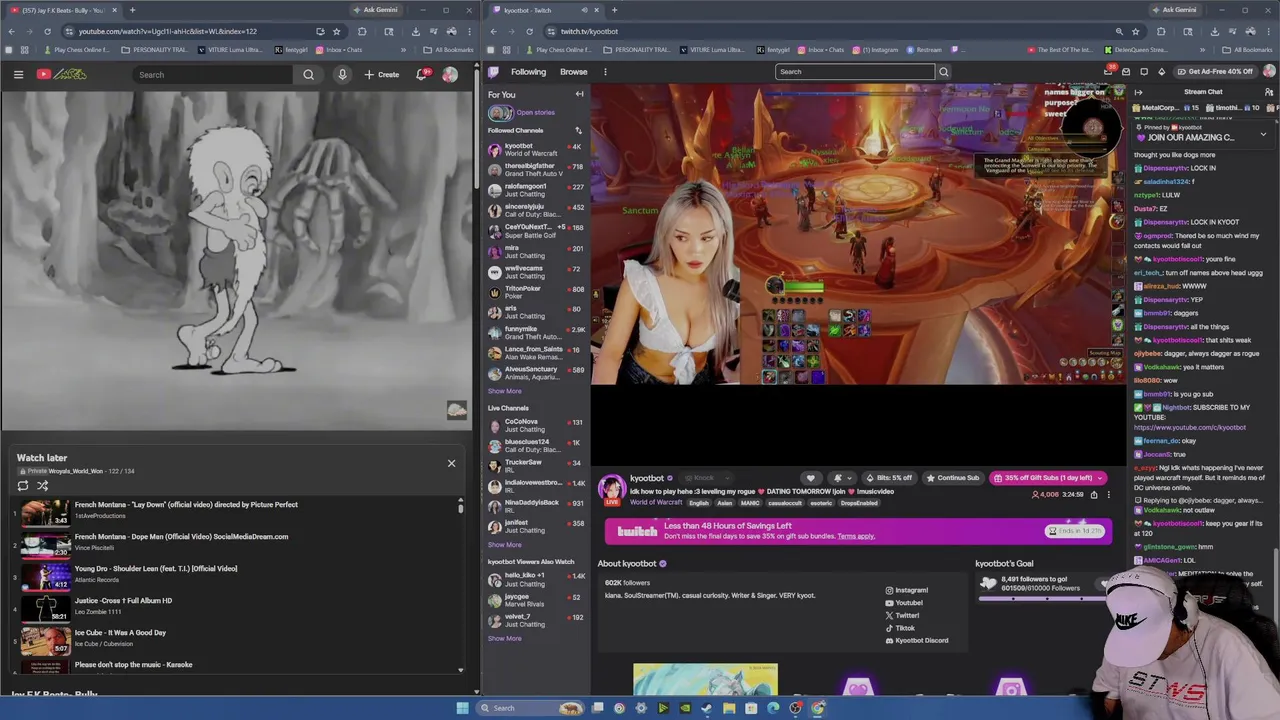Open Twitch profile avatar menu
Screen dimensions: 1280x720
pos(1269,72)
